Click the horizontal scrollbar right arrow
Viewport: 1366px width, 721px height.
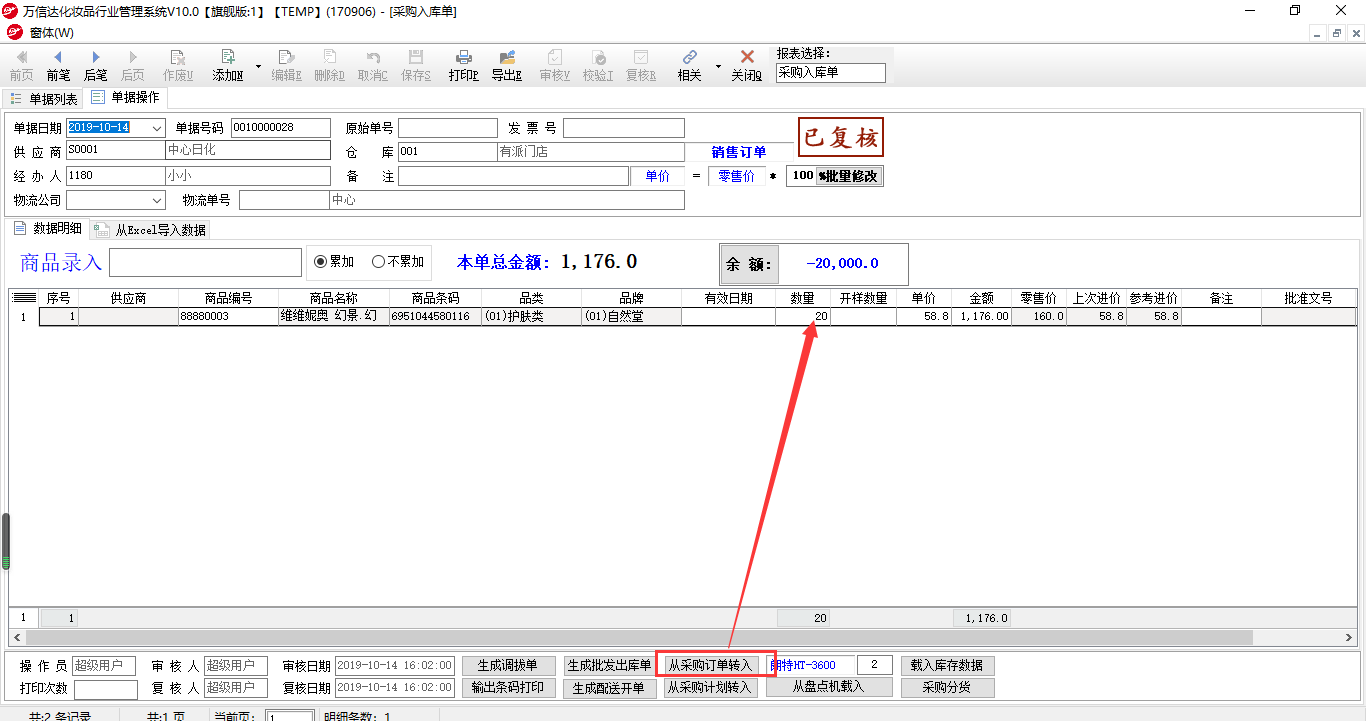[1350, 637]
